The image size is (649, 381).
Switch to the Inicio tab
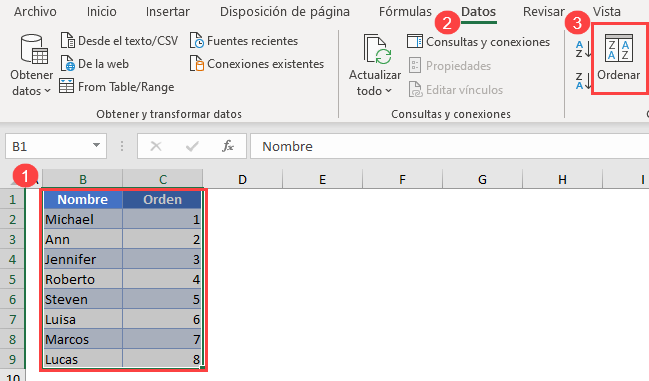pos(101,12)
